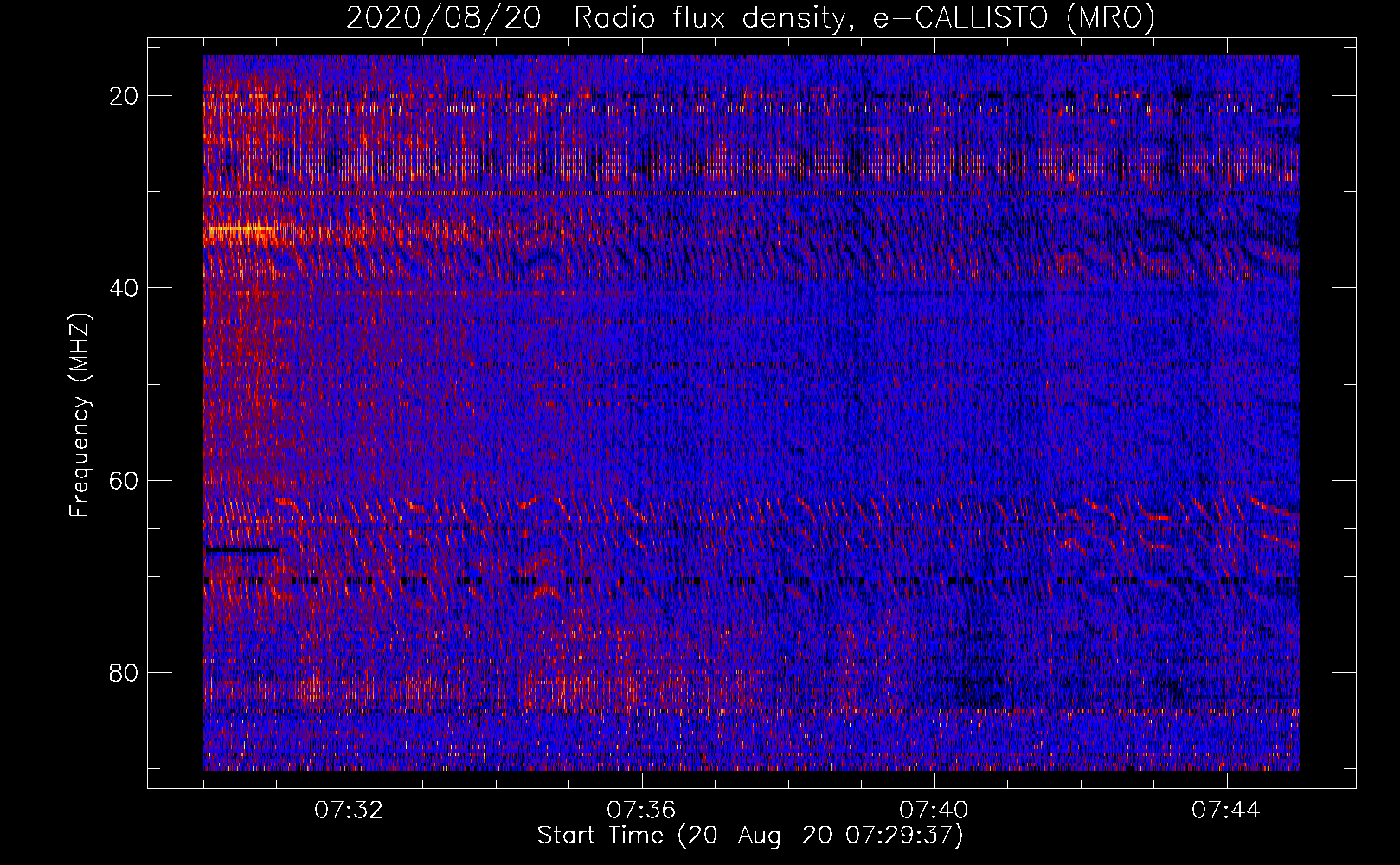Click the 07:44 time tick label
Screen dimensions: 1400x865
tap(1226, 811)
